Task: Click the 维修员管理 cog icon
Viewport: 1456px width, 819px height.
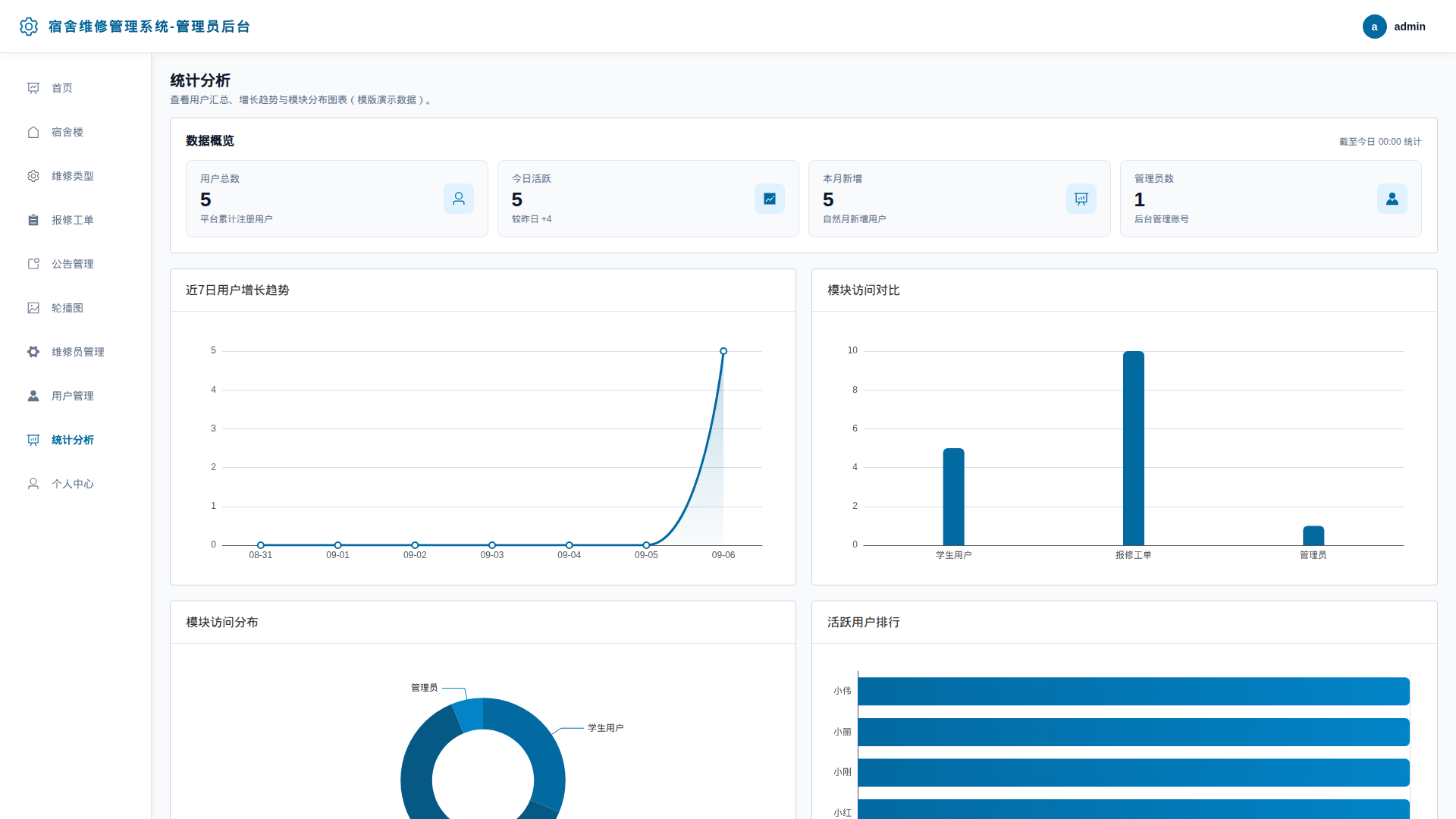Action: coord(33,352)
